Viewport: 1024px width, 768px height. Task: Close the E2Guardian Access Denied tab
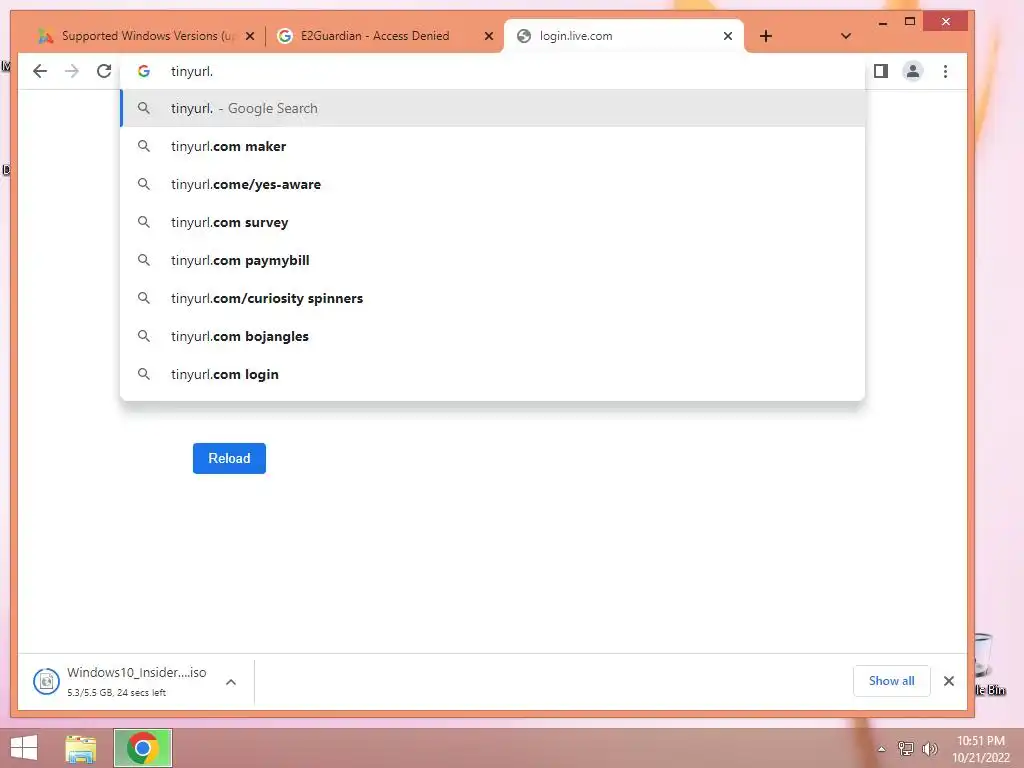[x=488, y=36]
